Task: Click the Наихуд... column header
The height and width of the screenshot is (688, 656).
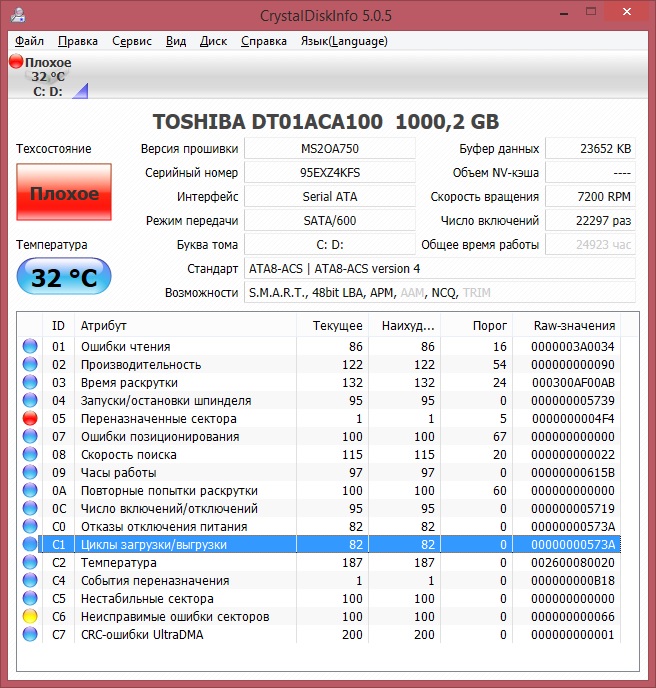Action: 405,326
